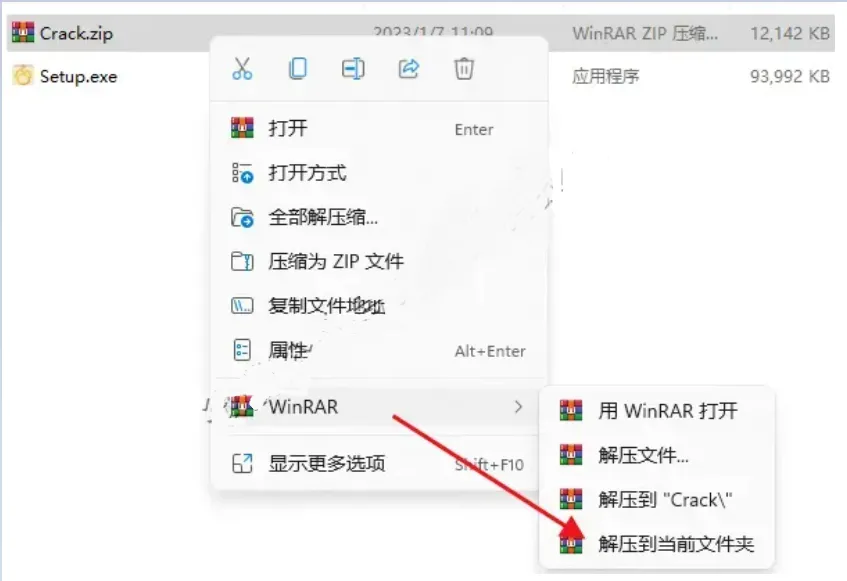
Task: Click the Rename icon in context menu
Action: [x=353, y=69]
